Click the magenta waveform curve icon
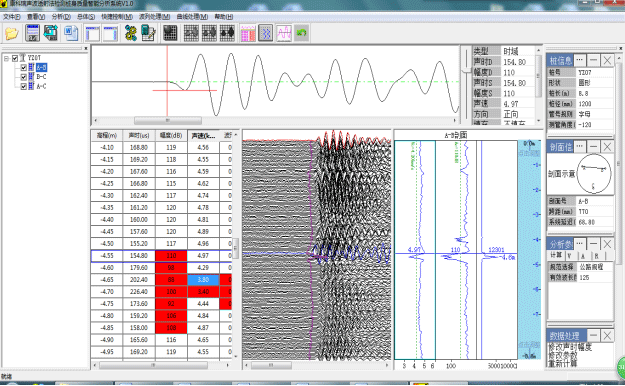 [284, 33]
